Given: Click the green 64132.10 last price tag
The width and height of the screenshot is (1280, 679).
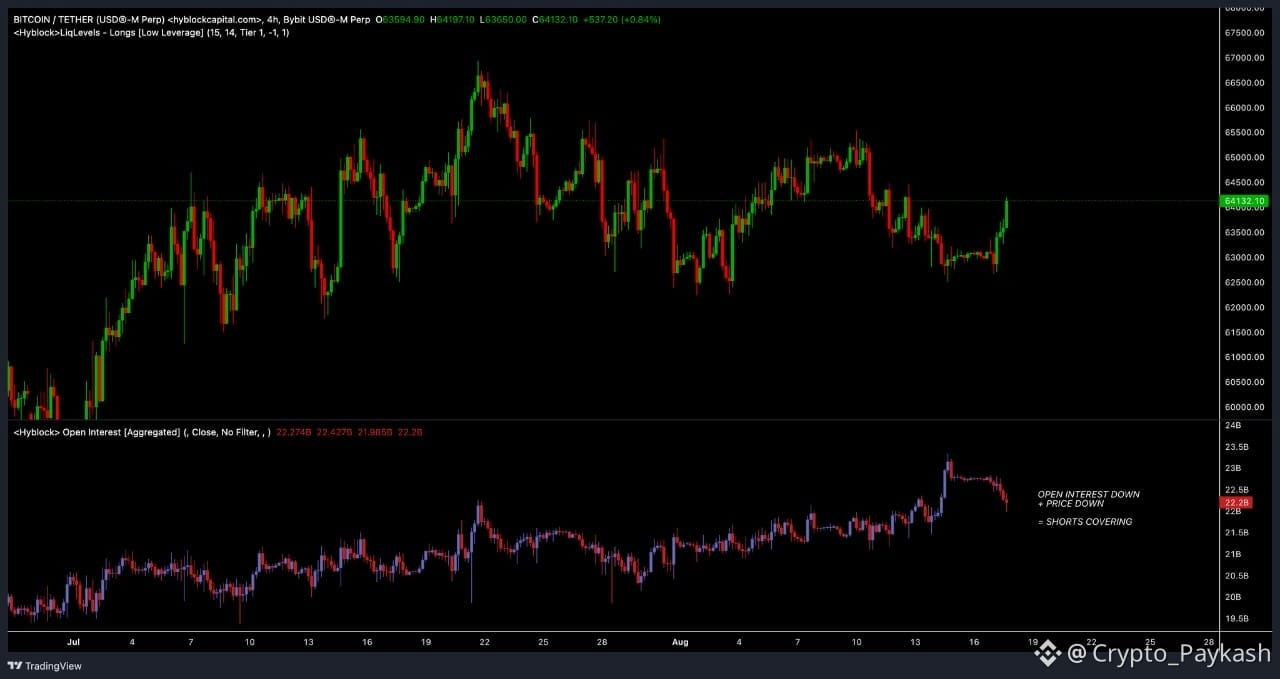Looking at the screenshot, I should (1244, 201).
